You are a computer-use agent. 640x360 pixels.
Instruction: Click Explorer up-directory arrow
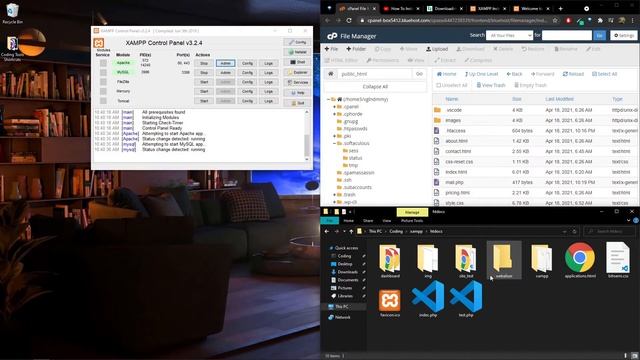pos(351,231)
